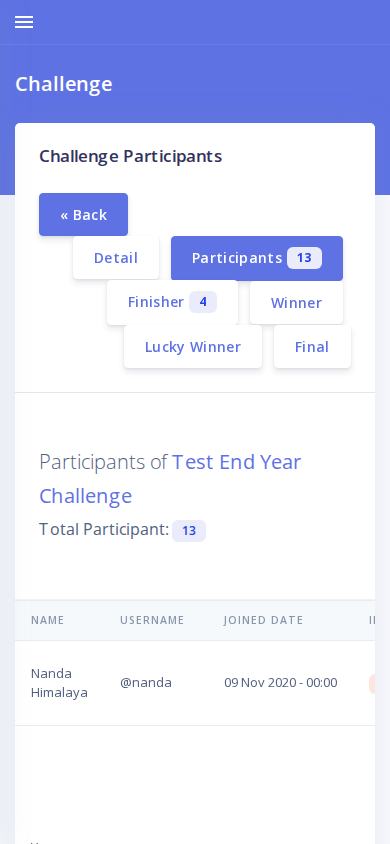The image size is (390, 844).
Task: Click the 4 badge on Finisher tab
Action: coord(203,302)
